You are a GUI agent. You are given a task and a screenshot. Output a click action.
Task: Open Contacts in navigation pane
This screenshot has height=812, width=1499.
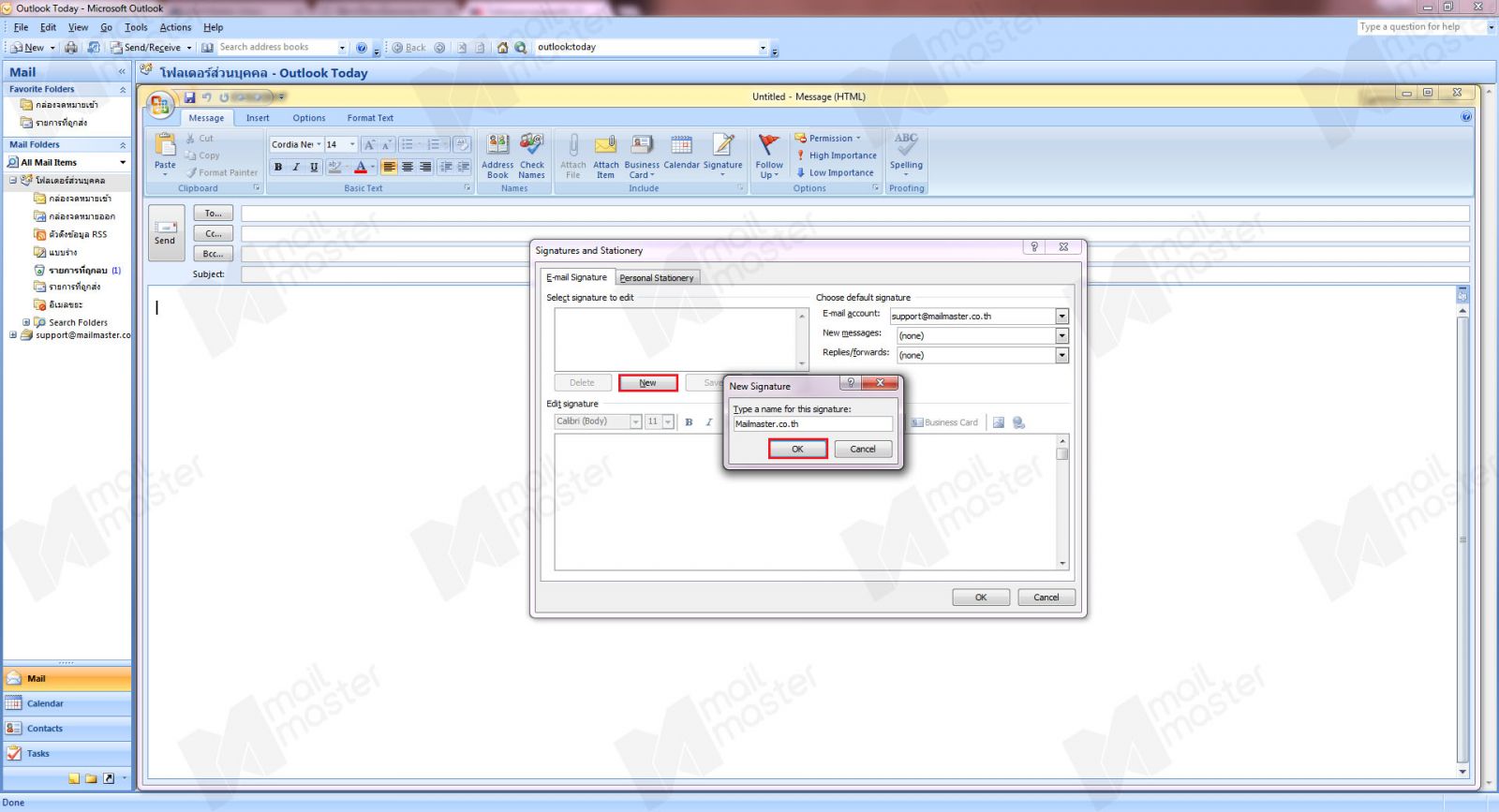click(x=67, y=729)
